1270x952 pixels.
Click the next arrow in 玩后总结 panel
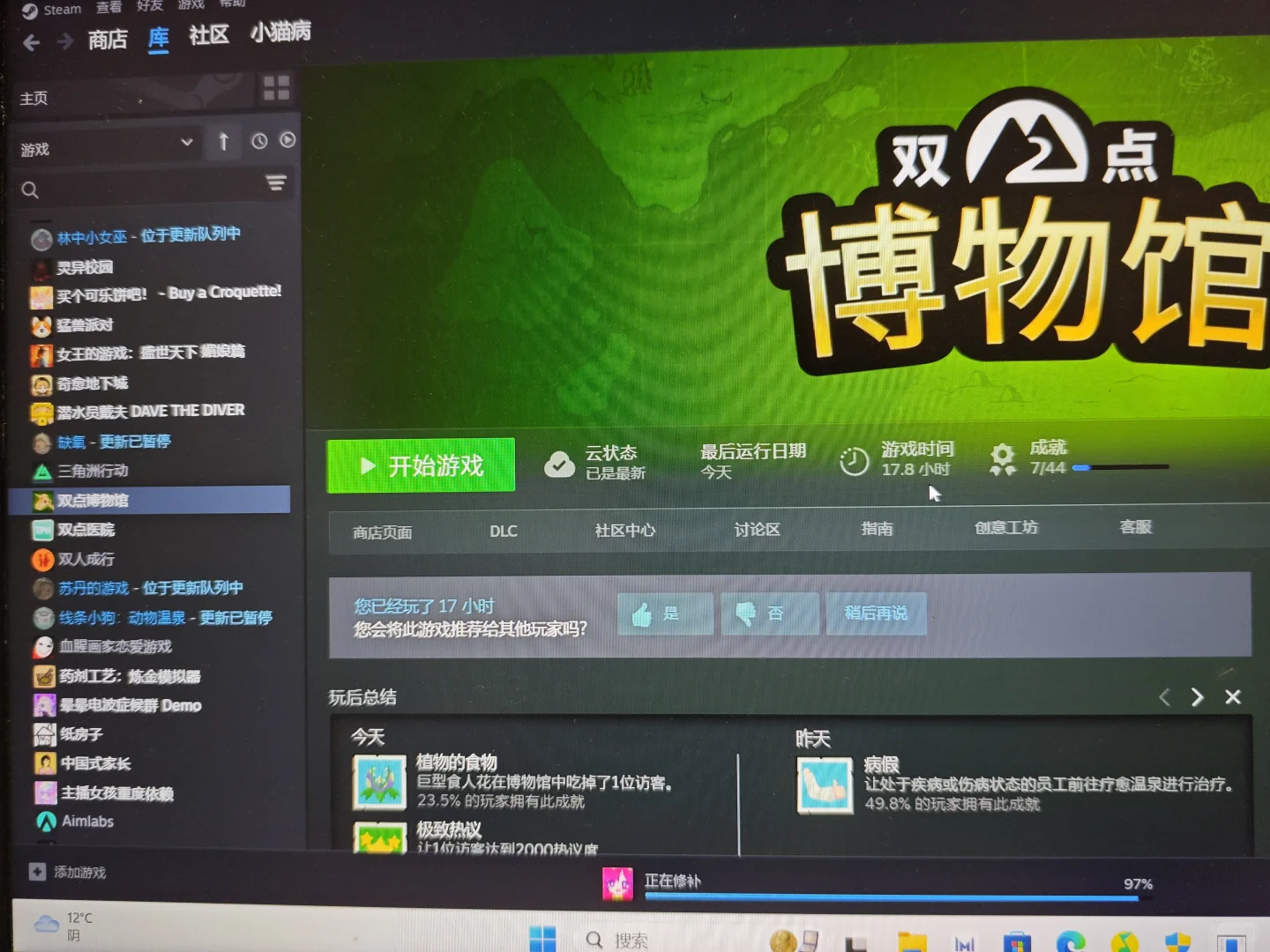click(1197, 696)
